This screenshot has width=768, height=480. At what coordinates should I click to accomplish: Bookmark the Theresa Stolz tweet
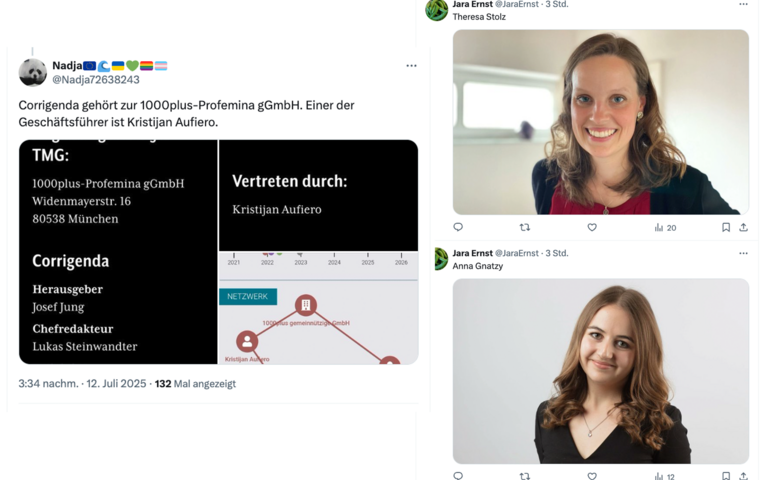coord(726,227)
